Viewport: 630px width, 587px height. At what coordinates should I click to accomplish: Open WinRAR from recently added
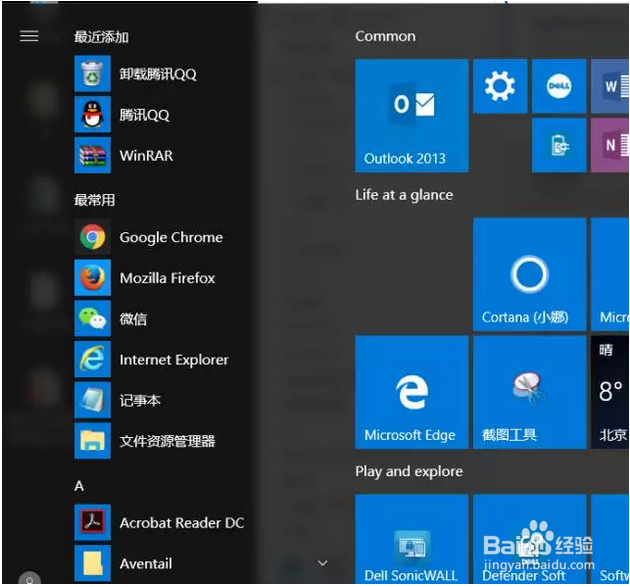point(92,155)
